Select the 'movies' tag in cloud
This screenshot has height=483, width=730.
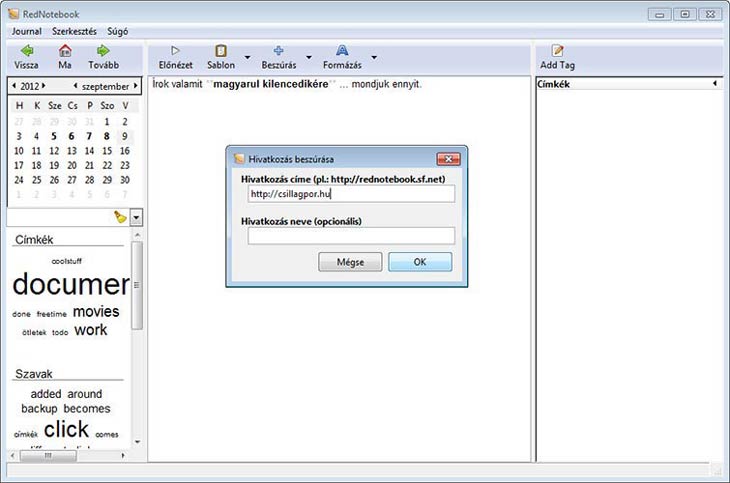click(x=96, y=312)
